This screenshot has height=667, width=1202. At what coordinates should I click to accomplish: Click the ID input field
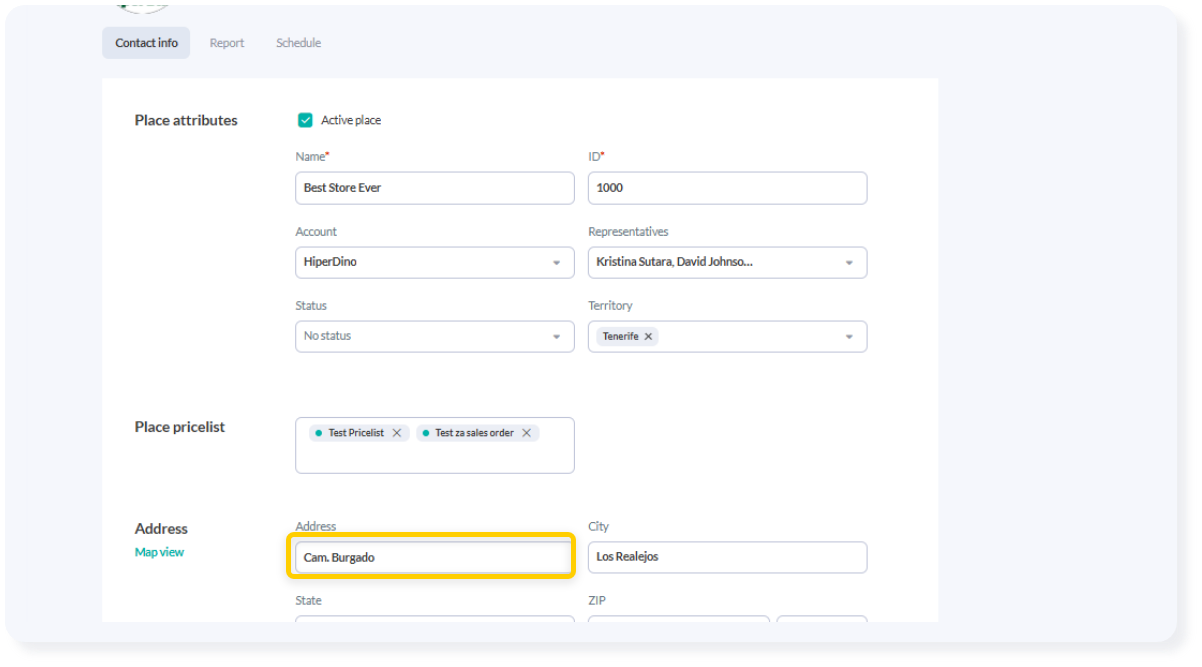pyautogui.click(x=726, y=188)
